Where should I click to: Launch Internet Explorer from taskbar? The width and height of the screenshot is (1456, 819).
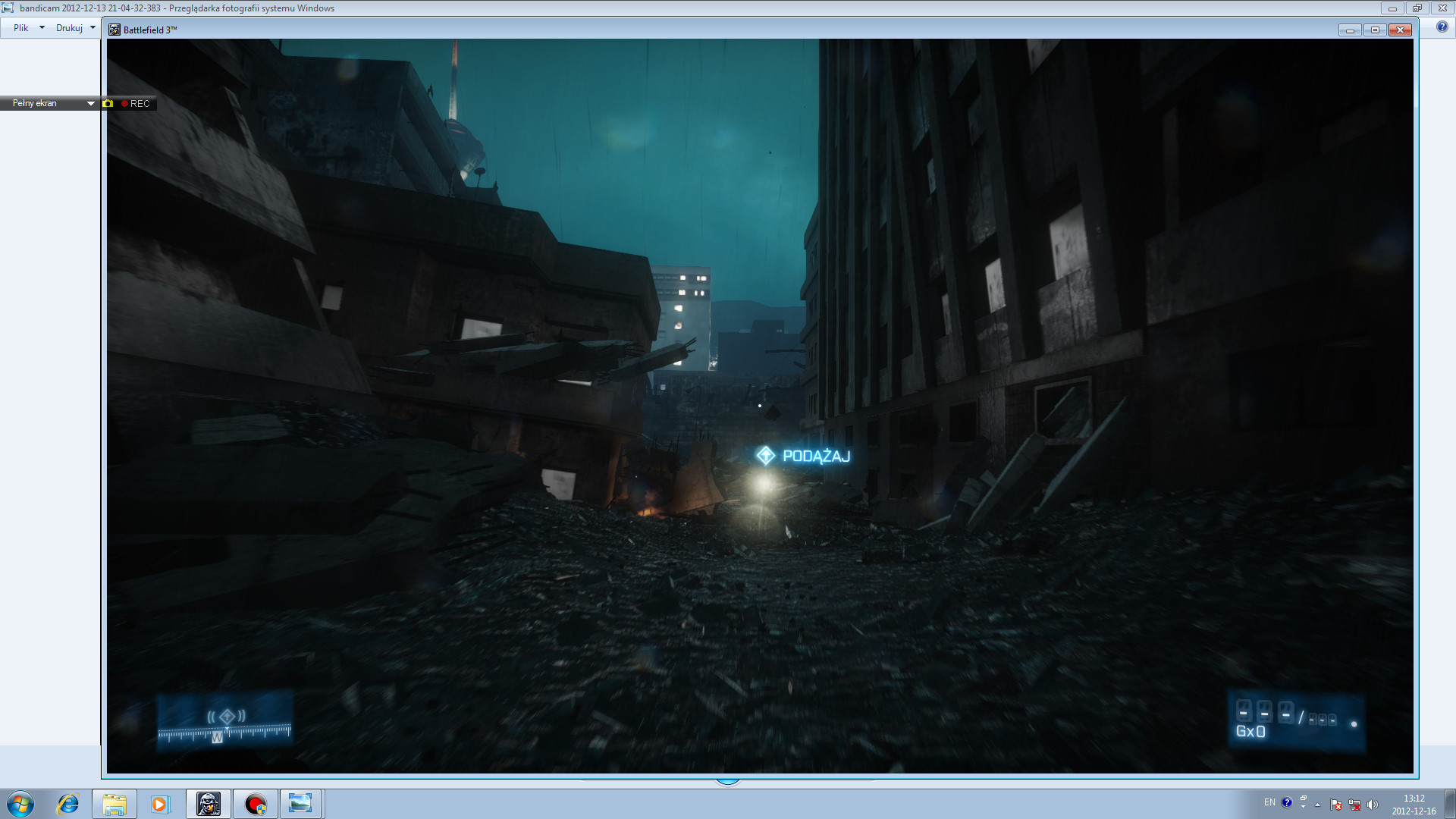pos(68,804)
